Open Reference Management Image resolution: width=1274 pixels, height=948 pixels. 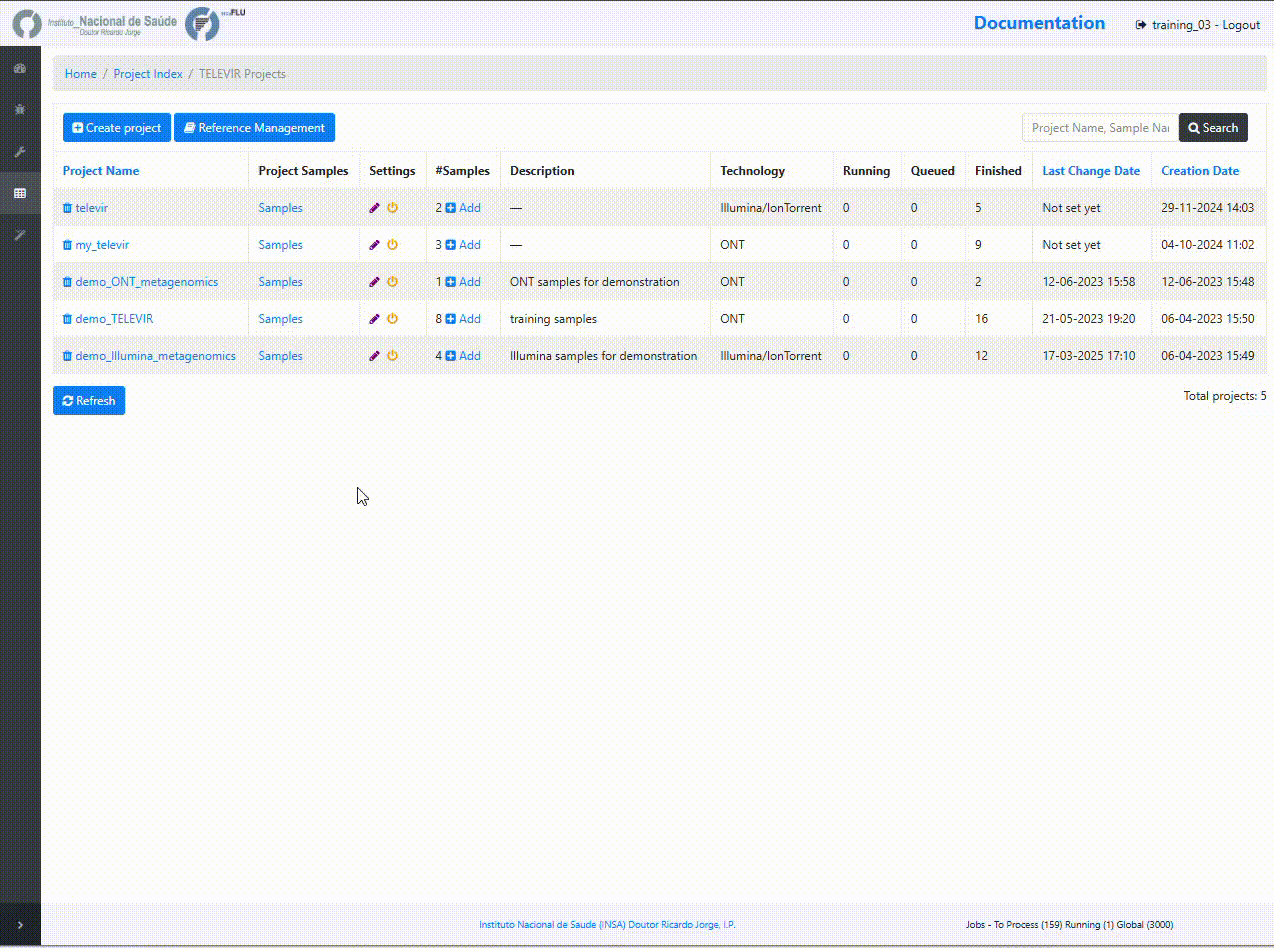pos(254,128)
